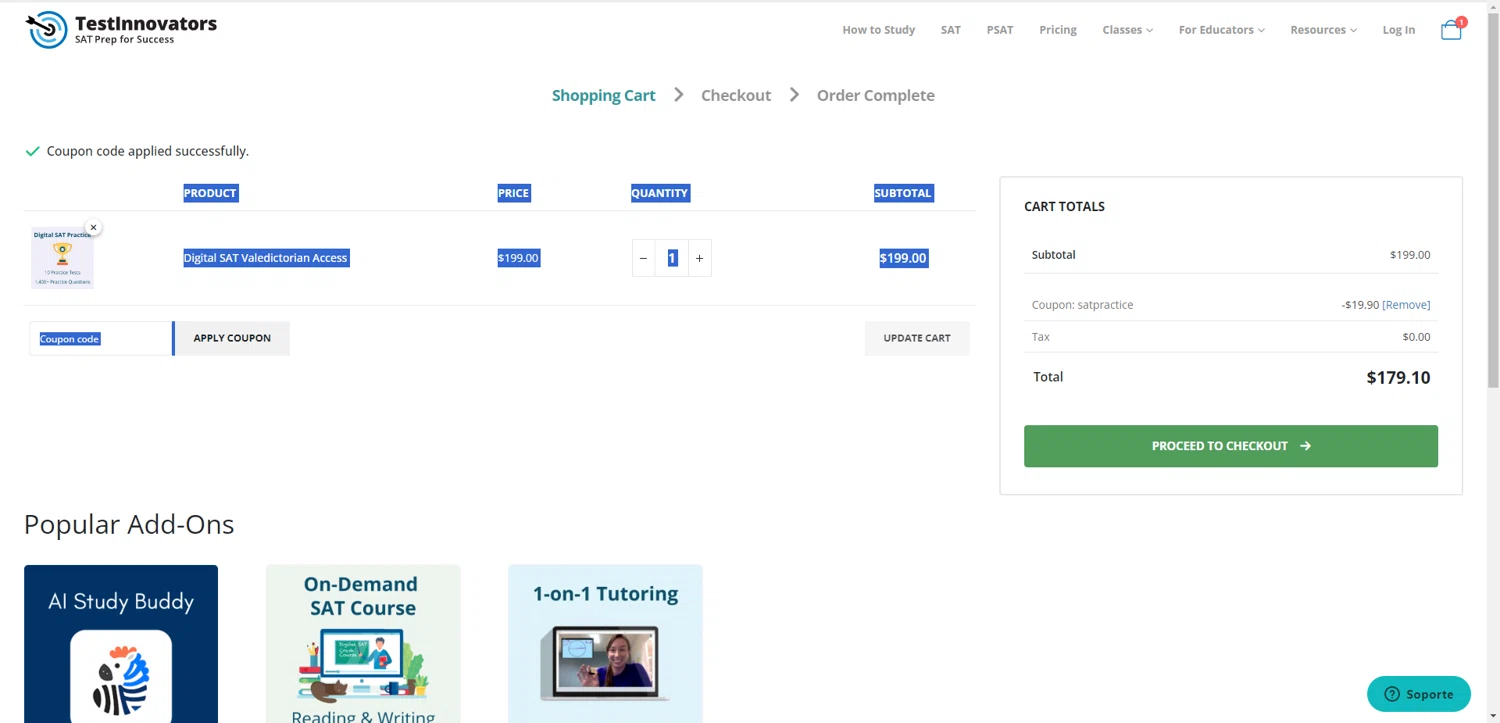Image resolution: width=1500 pixels, height=723 pixels.
Task: Click the Log In link
Action: [1398, 30]
